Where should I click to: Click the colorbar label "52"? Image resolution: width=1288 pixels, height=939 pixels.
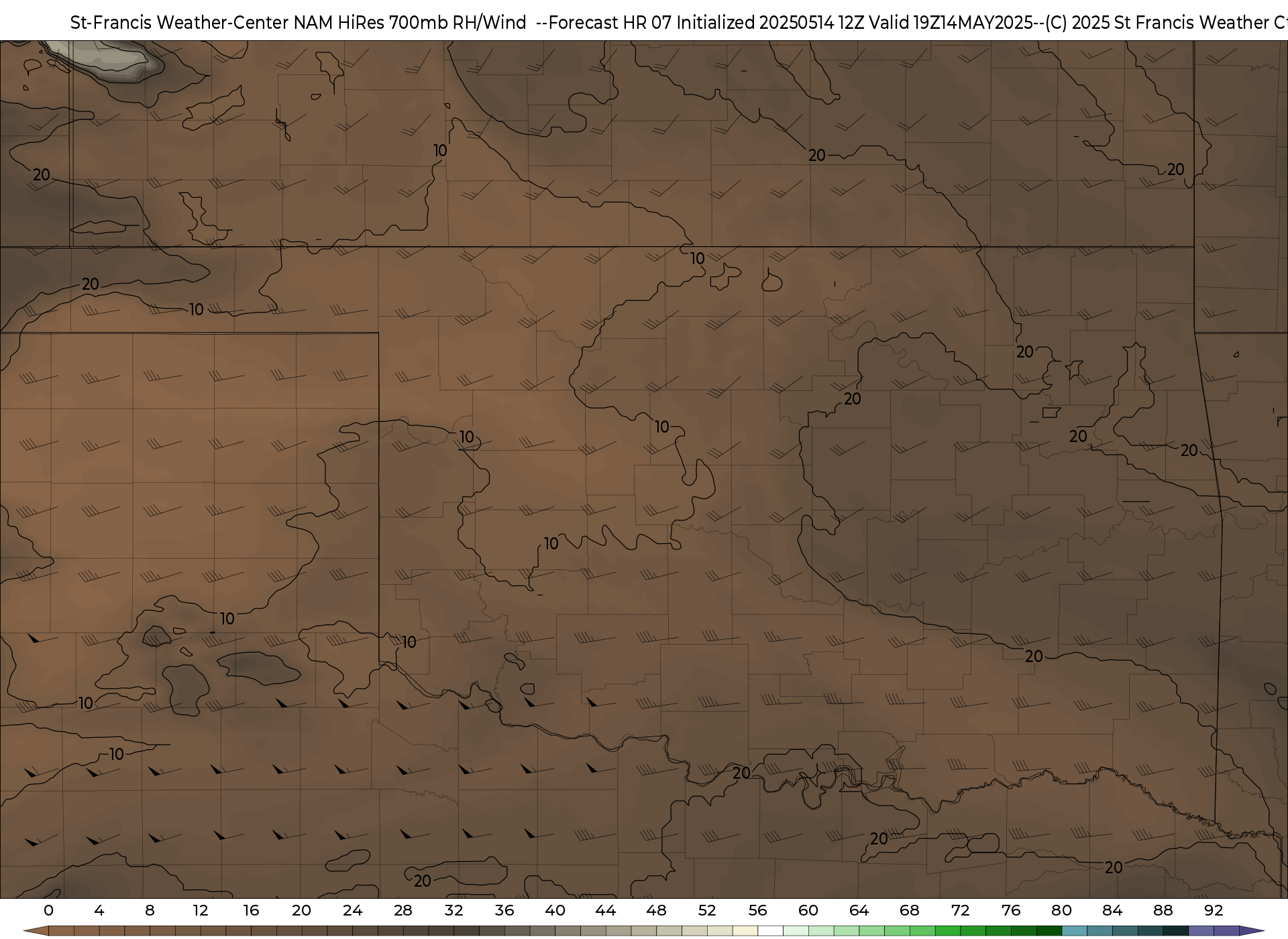[707, 910]
